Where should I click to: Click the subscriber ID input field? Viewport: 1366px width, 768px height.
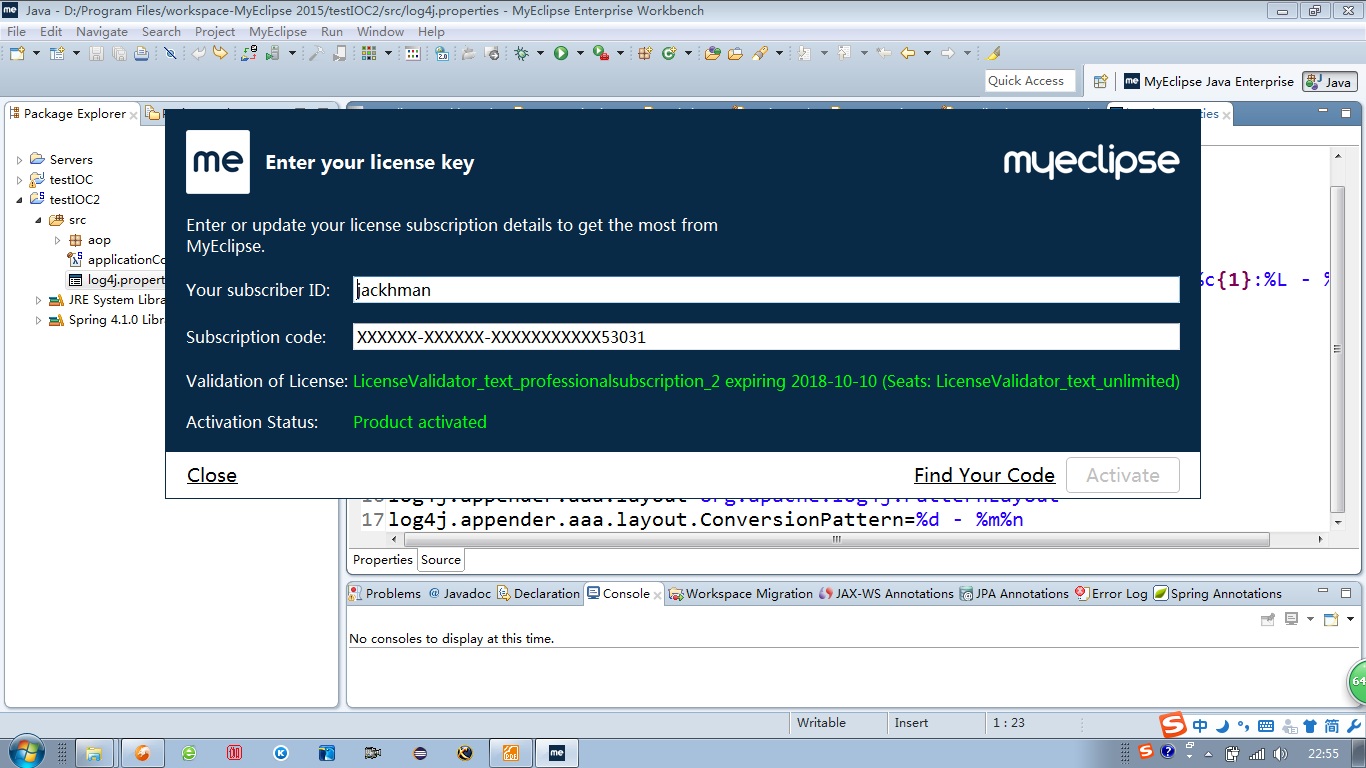(x=766, y=290)
